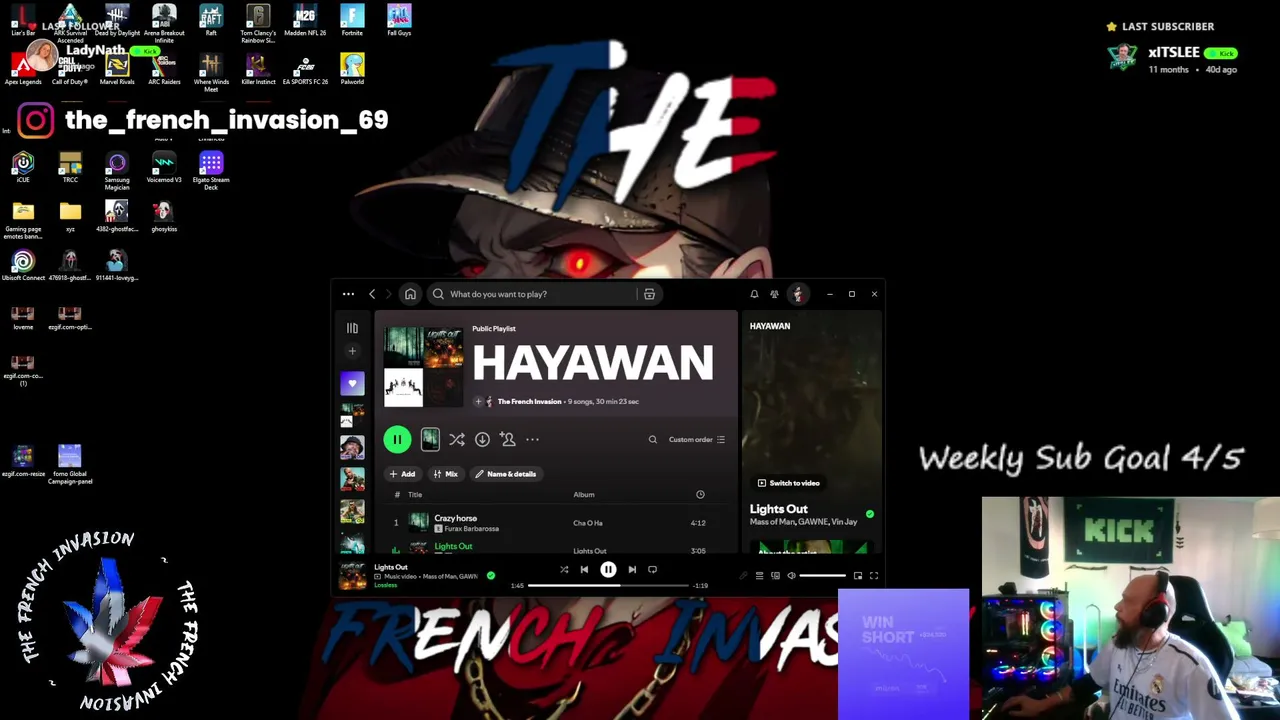This screenshot has height=720, width=1280.
Task: Open Spotify notifications bell
Action: click(x=754, y=294)
